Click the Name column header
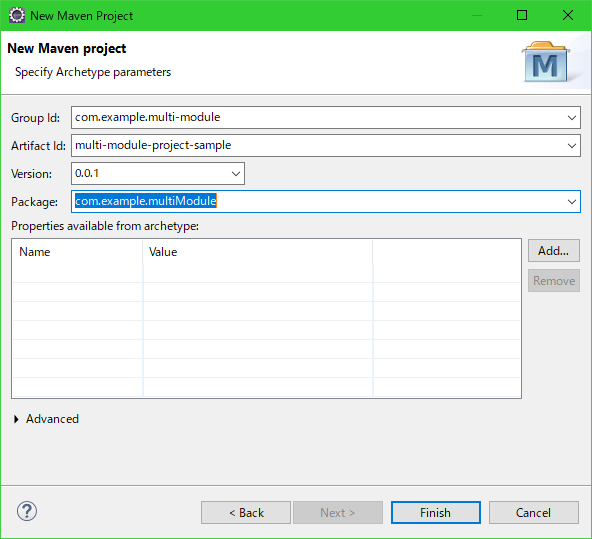 (x=77, y=252)
